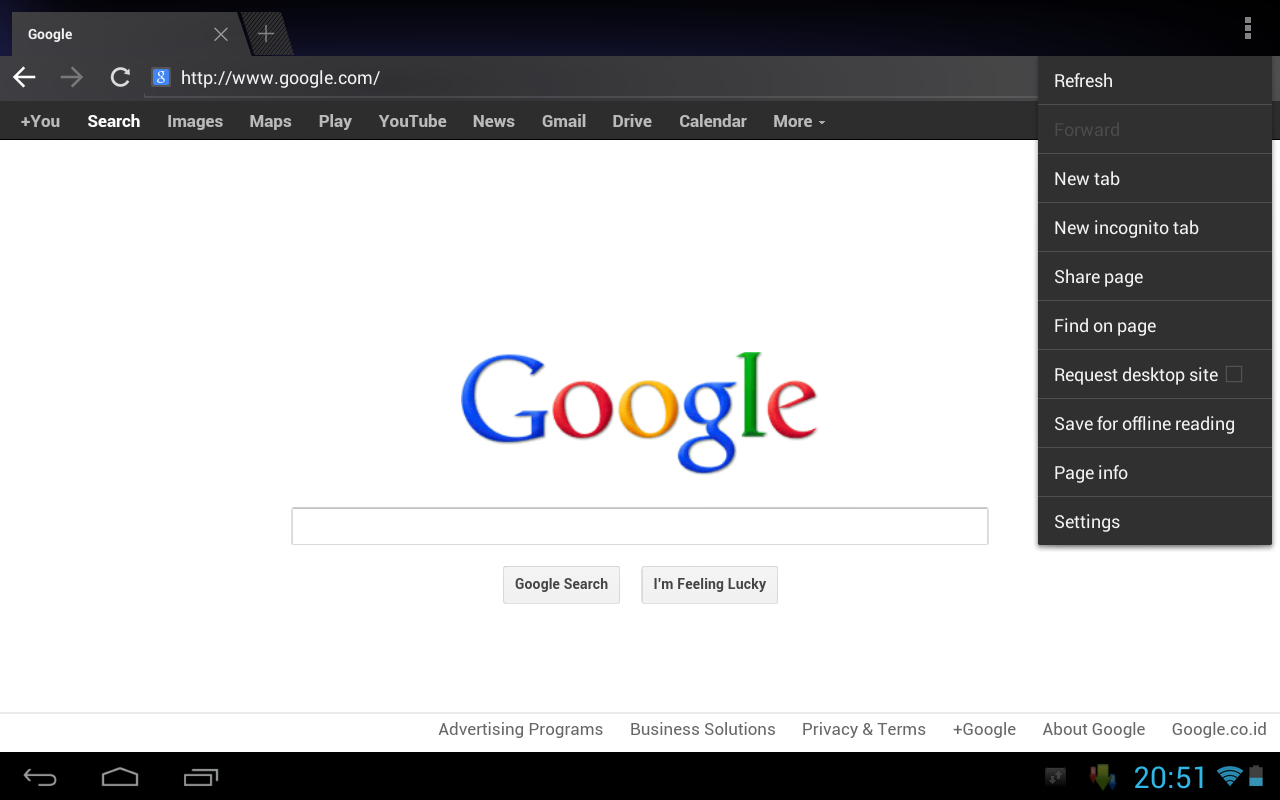
Task: Click the Google Search button
Action: pyautogui.click(x=561, y=584)
